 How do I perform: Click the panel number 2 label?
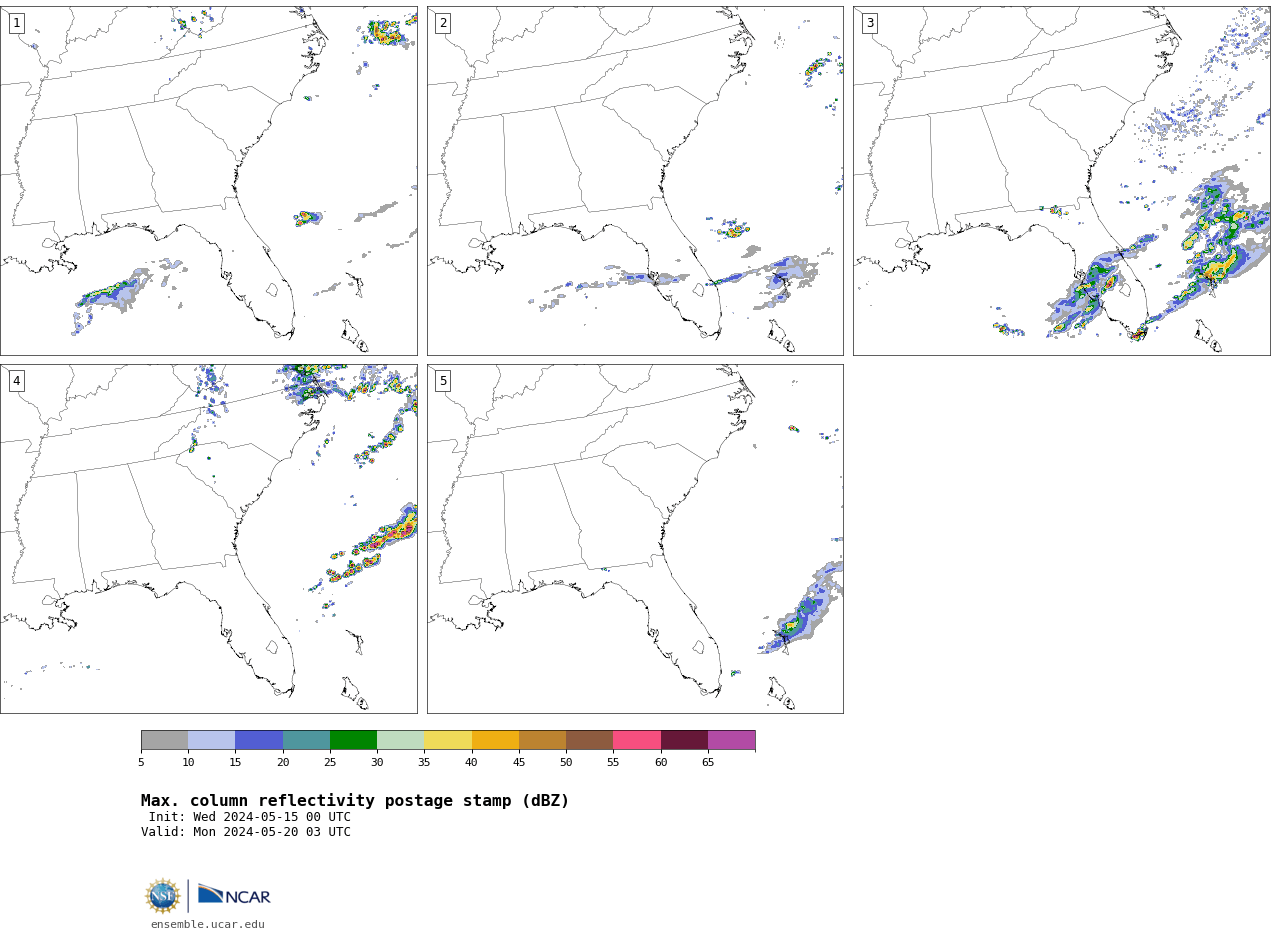pyautogui.click(x=443, y=23)
